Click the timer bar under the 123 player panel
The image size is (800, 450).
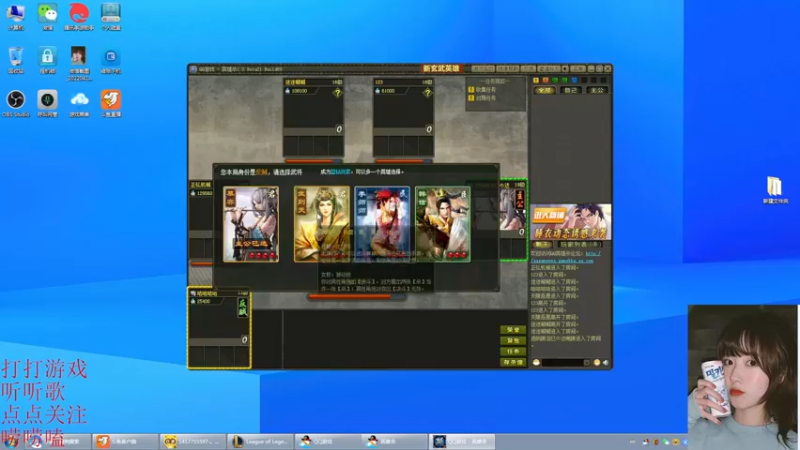coord(403,161)
